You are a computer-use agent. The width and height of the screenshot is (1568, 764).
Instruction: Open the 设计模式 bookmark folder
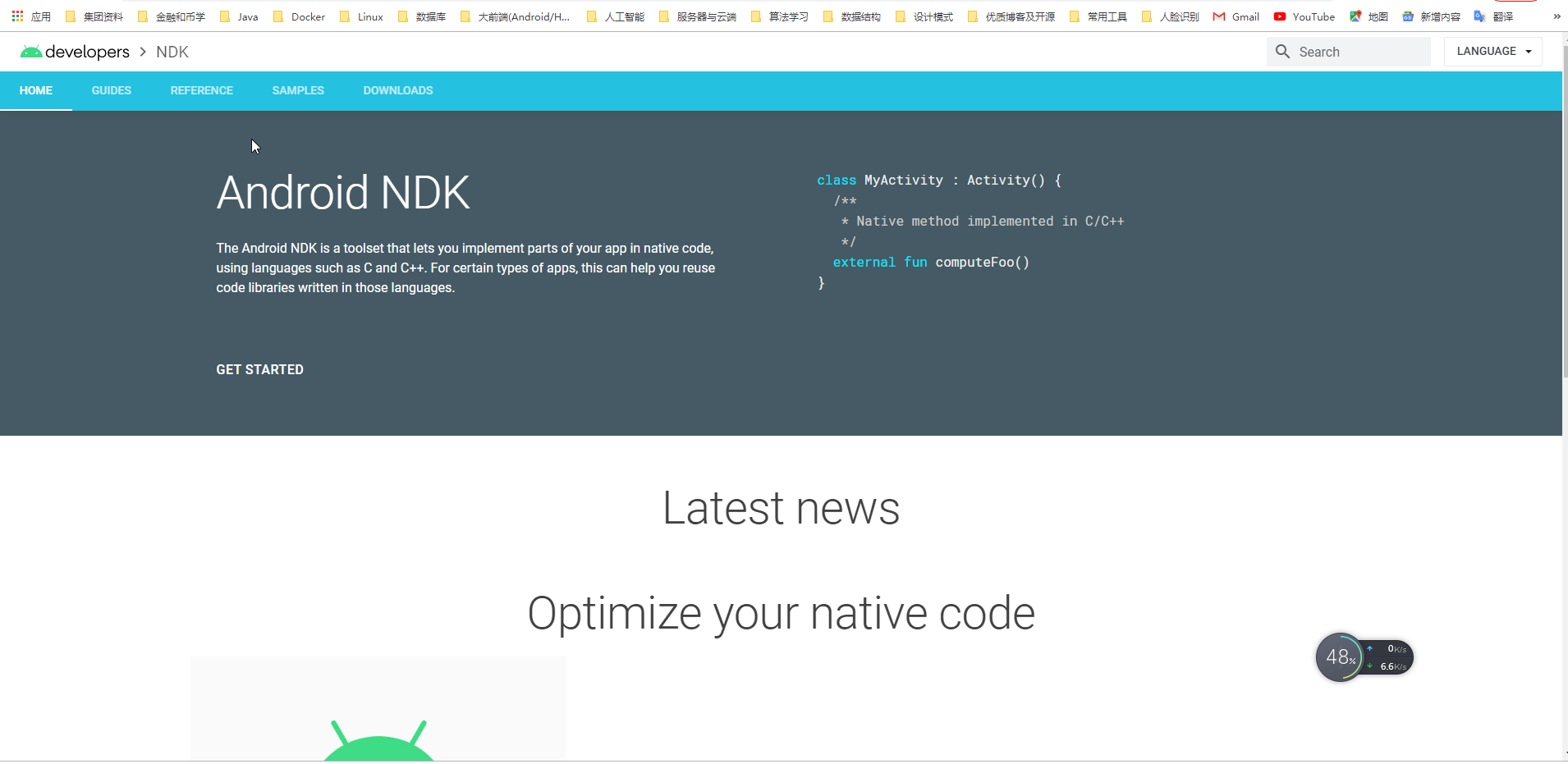pyautogui.click(x=924, y=16)
